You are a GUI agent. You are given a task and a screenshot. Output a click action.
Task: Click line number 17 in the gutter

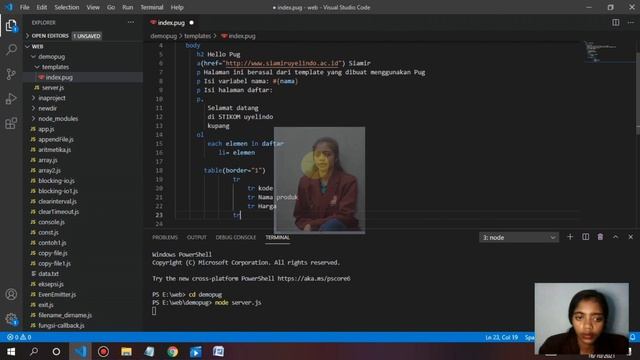point(159,162)
